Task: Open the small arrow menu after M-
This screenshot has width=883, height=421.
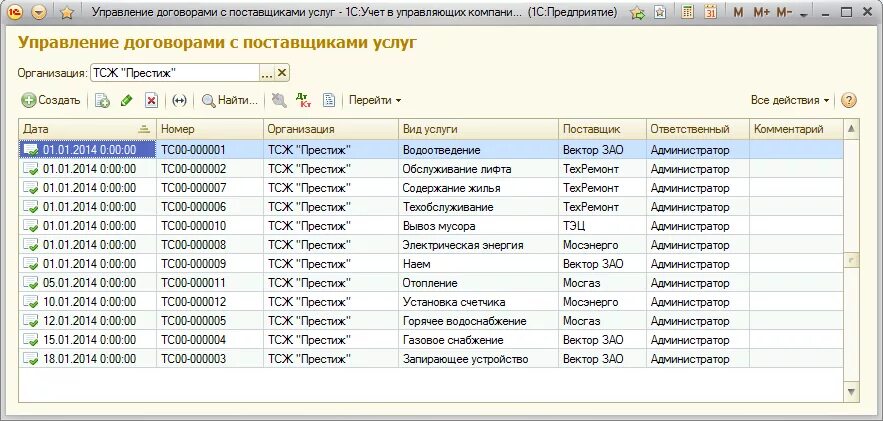Action: click(x=804, y=14)
